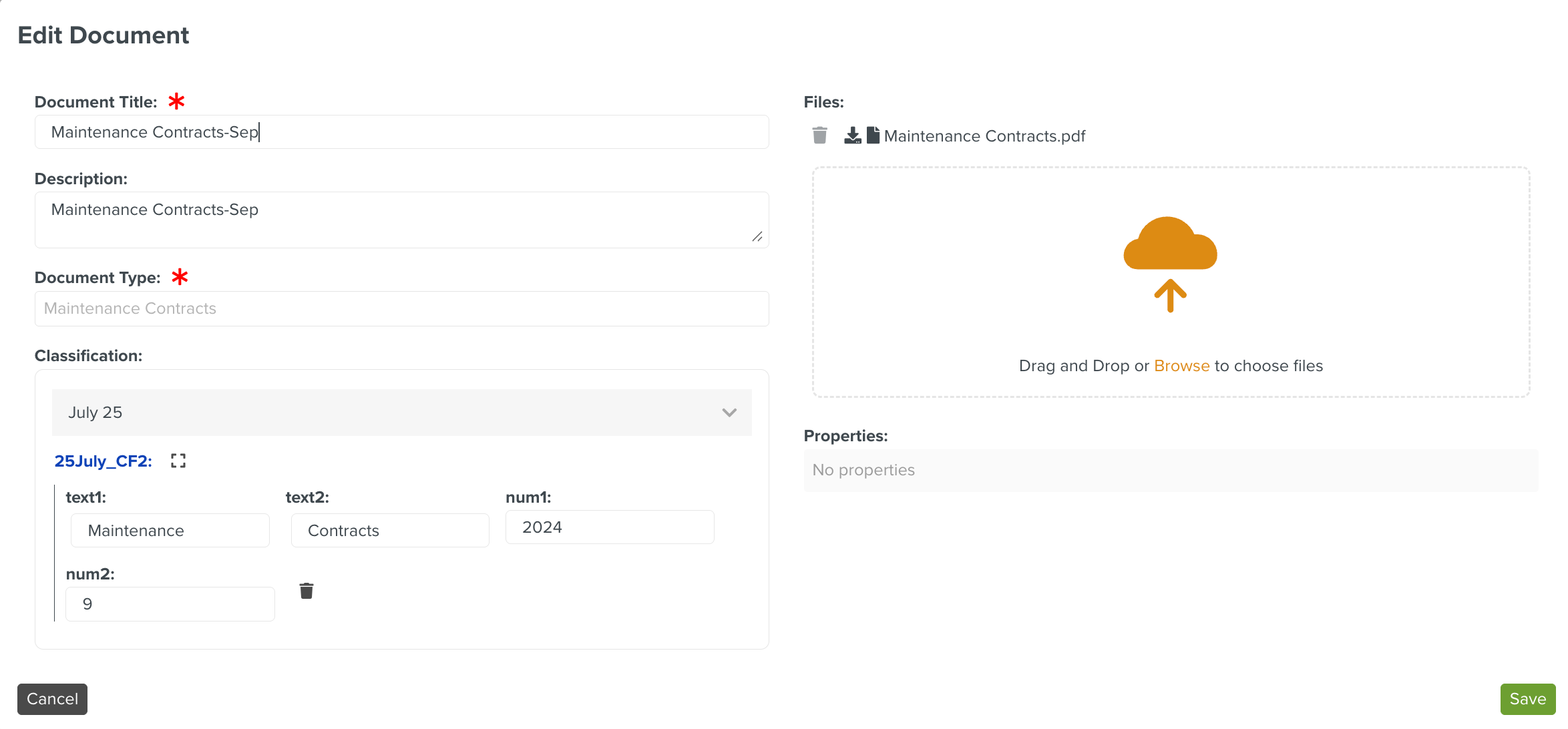The image size is (1568, 729).
Task: Click into the Description text area
Action: point(401,220)
